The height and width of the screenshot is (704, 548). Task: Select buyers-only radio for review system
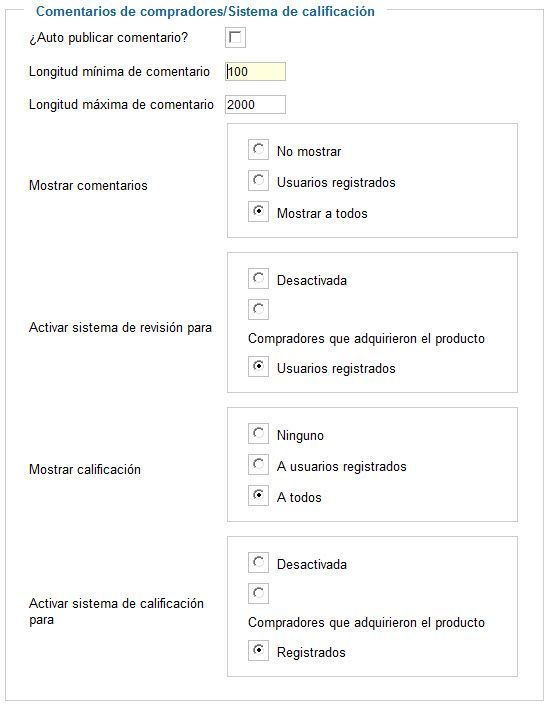(x=259, y=309)
